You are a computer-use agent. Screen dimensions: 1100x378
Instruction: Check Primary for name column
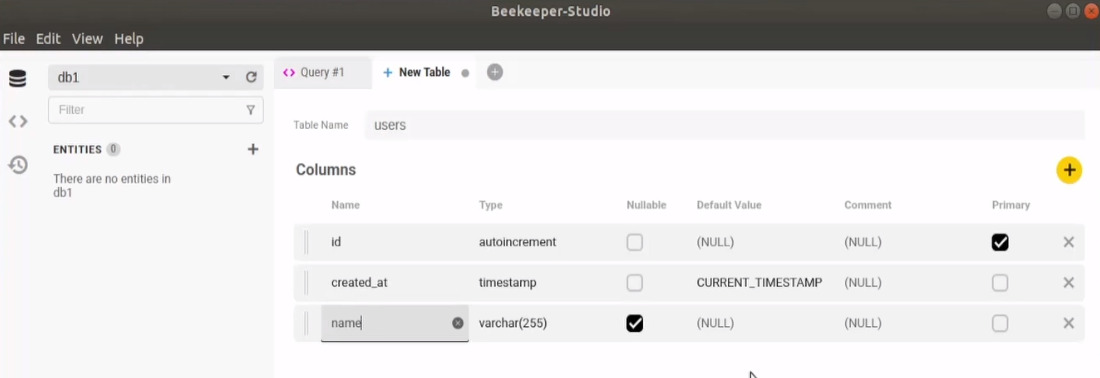1000,323
